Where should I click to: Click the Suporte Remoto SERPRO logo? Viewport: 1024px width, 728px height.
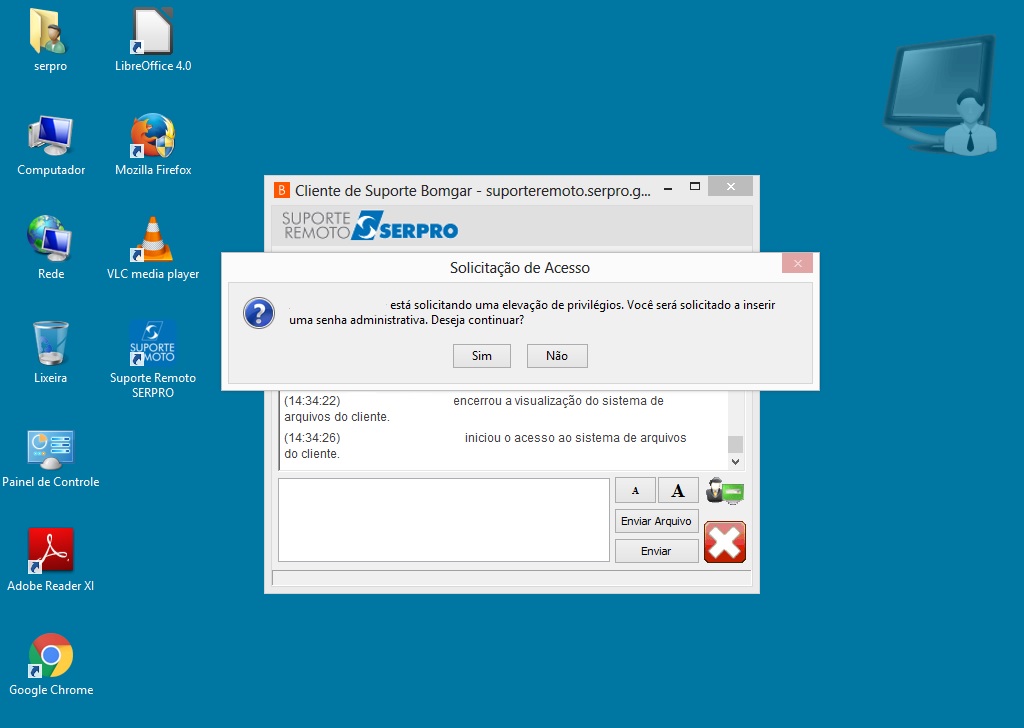370,226
